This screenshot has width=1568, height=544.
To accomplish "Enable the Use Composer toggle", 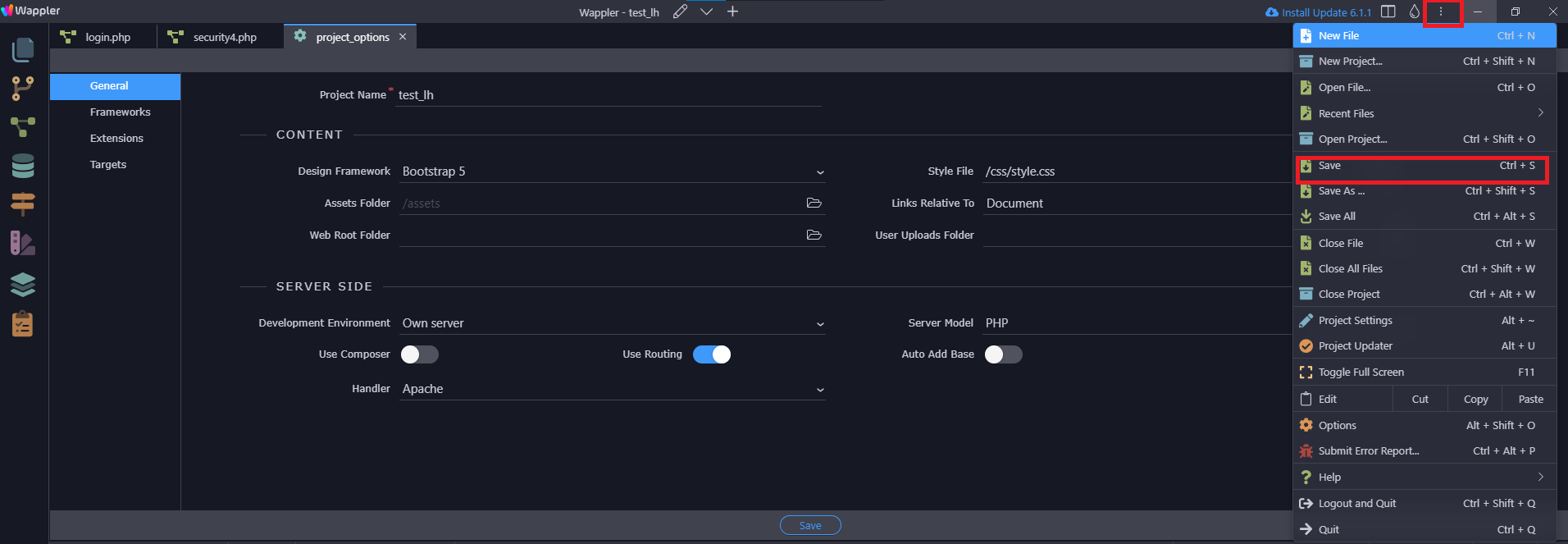I will point(419,354).
